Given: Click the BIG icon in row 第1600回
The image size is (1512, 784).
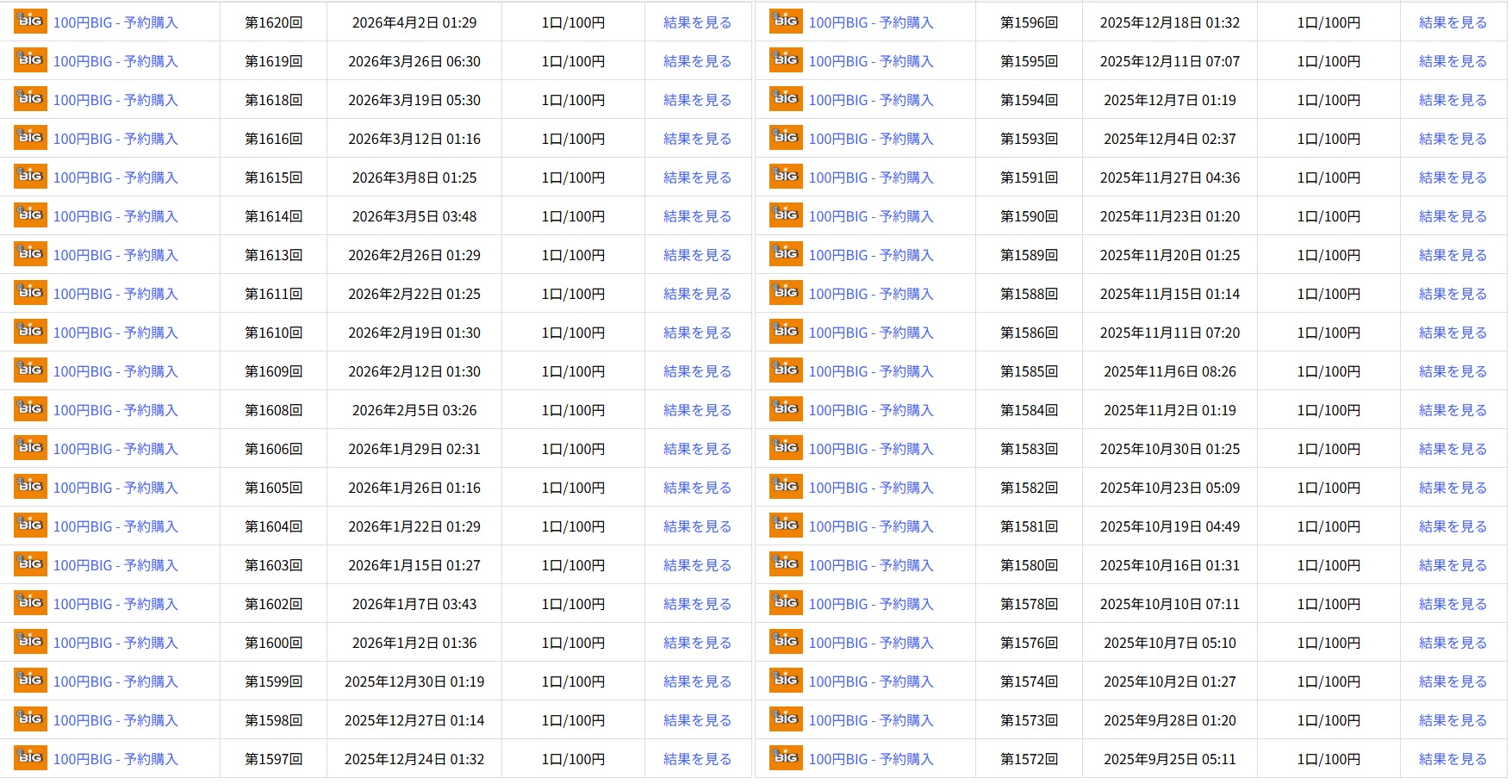Looking at the screenshot, I should 30,642.
